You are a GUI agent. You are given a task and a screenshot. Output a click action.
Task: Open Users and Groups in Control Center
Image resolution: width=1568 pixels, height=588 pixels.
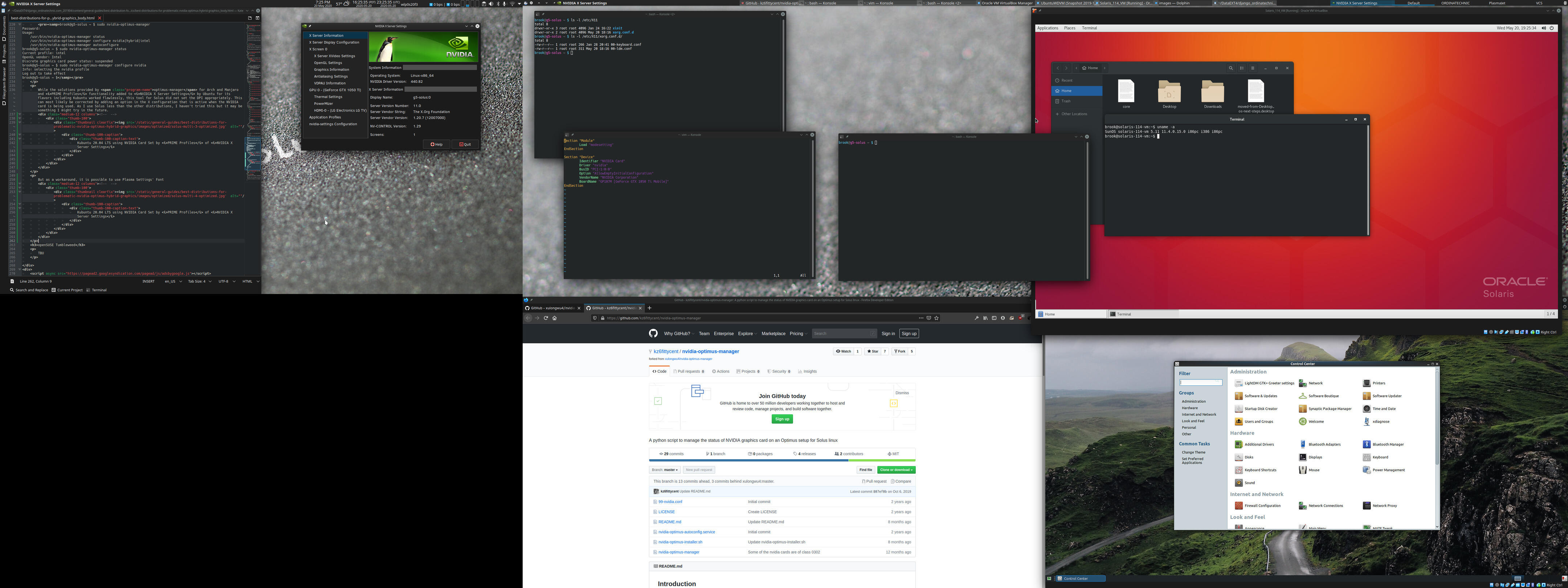1254,422
